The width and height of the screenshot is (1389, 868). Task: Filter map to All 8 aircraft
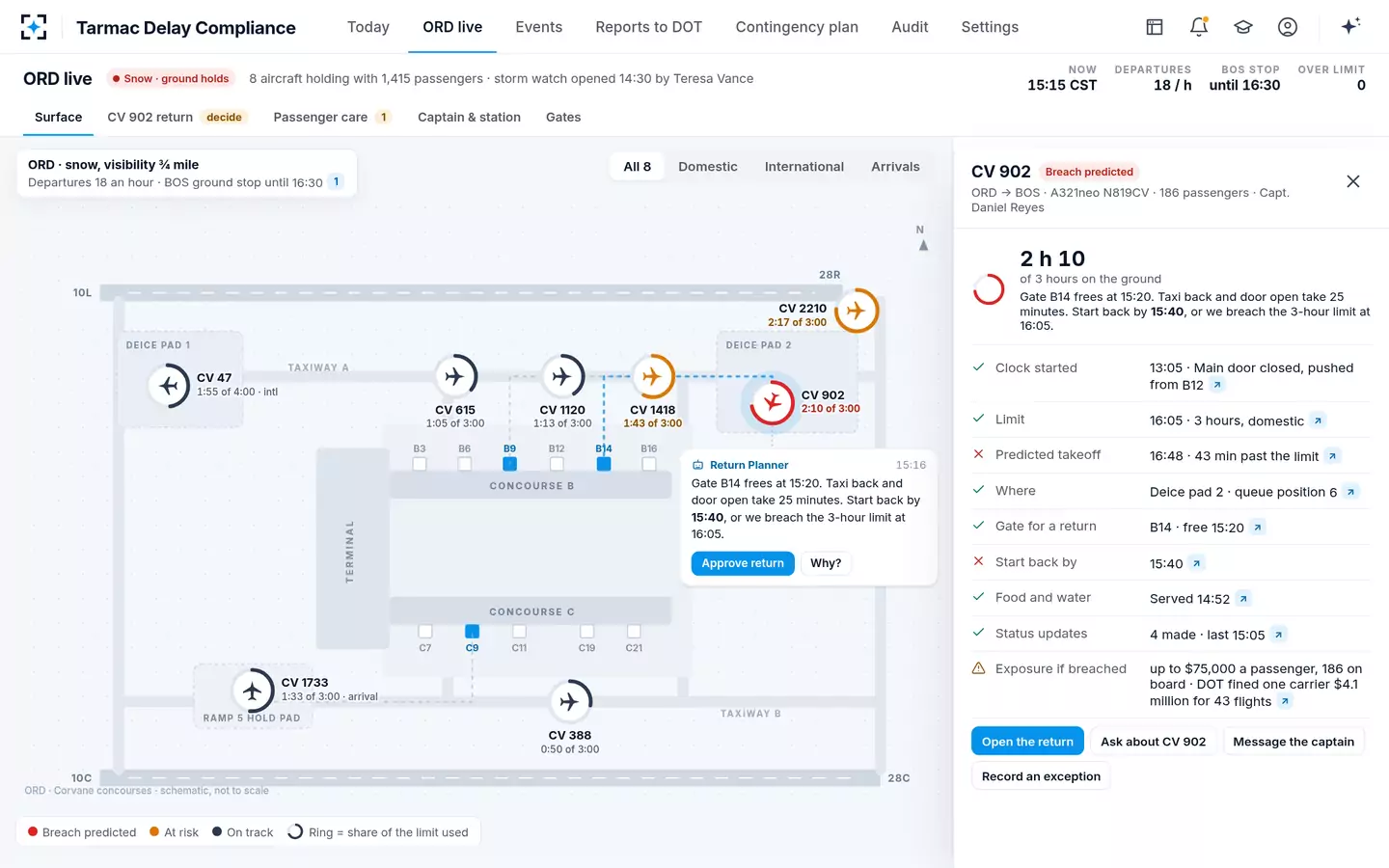637,167
